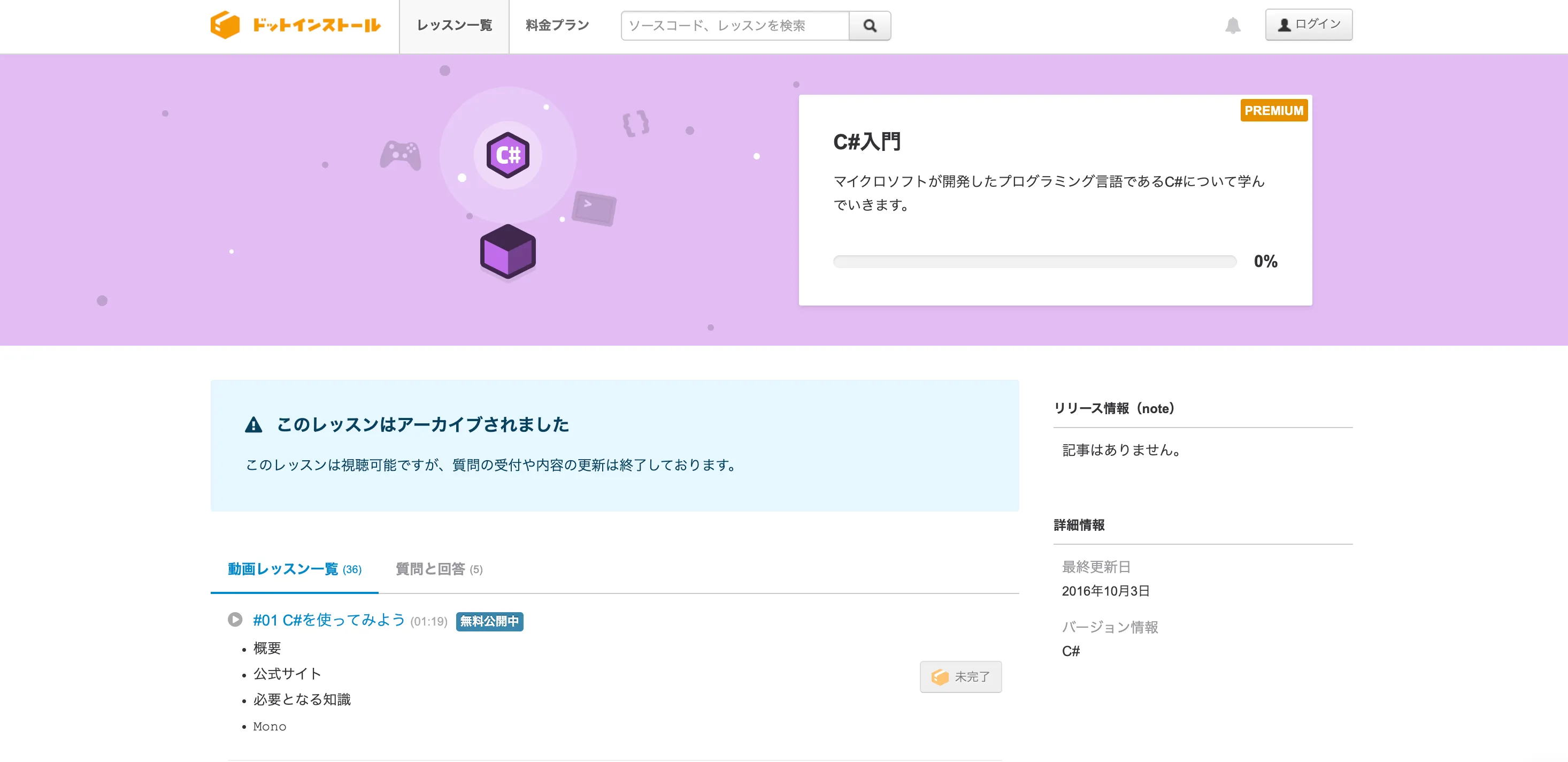
Task: Click the play icon for lesson #01
Action: click(235, 620)
